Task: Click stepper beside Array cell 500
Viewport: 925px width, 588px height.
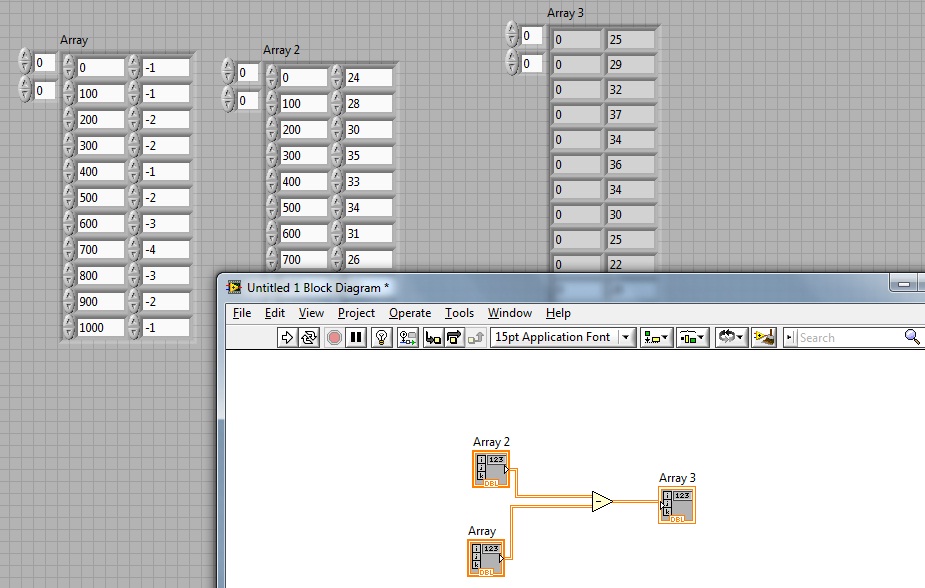Action: click(69, 198)
